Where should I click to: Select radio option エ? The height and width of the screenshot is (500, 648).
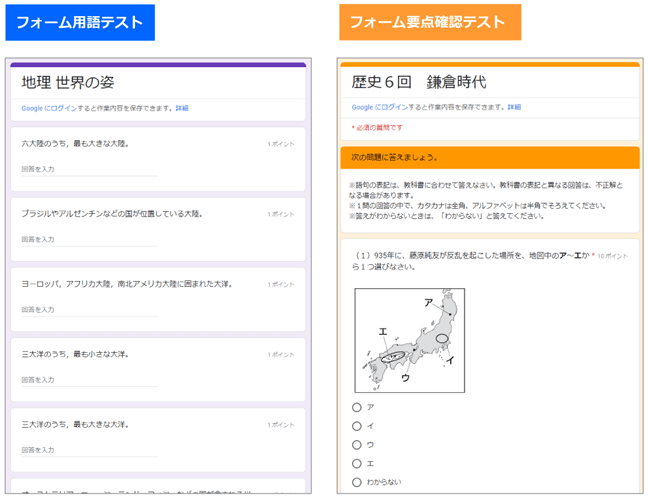(x=357, y=464)
